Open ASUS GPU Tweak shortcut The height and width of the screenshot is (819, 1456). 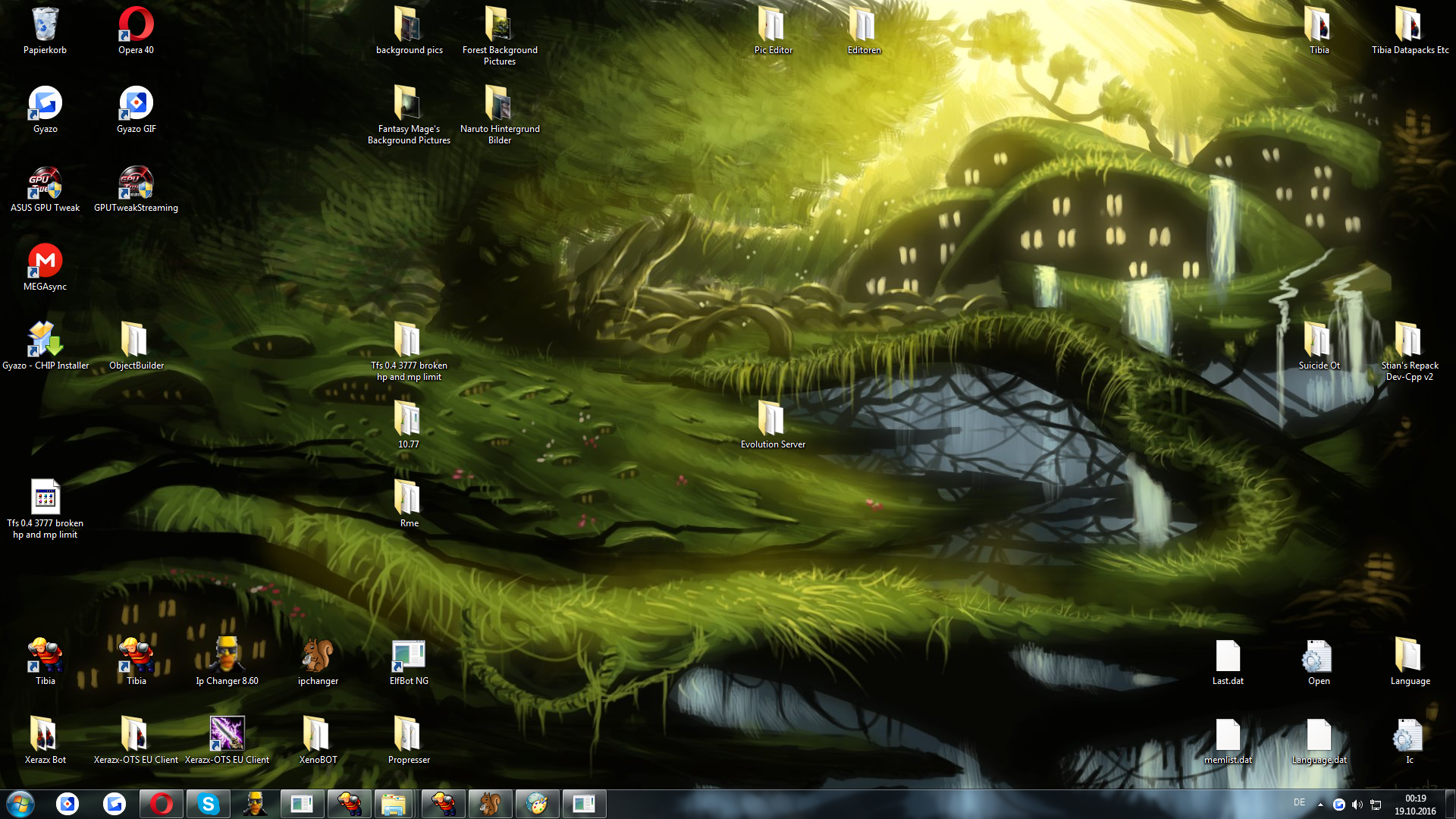pos(45,188)
